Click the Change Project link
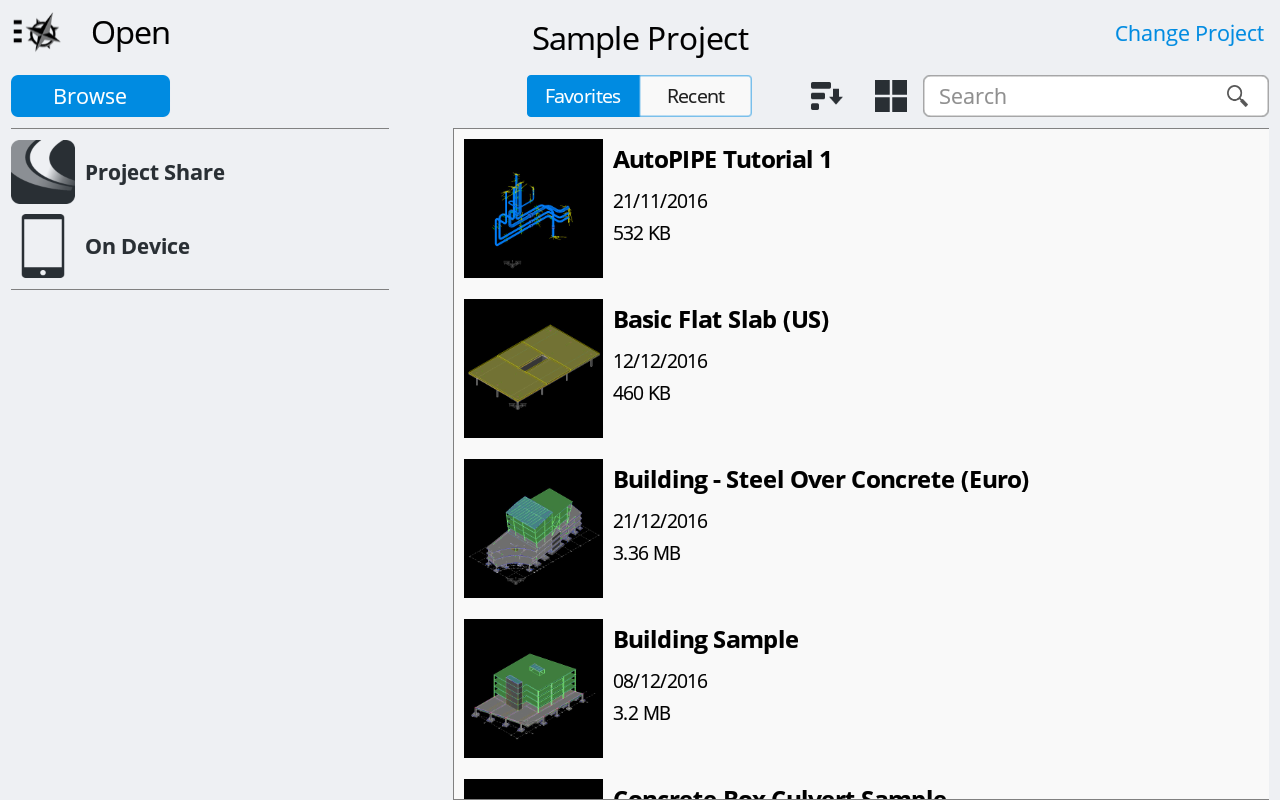Screen dimensions: 1280x800 tap(1189, 34)
